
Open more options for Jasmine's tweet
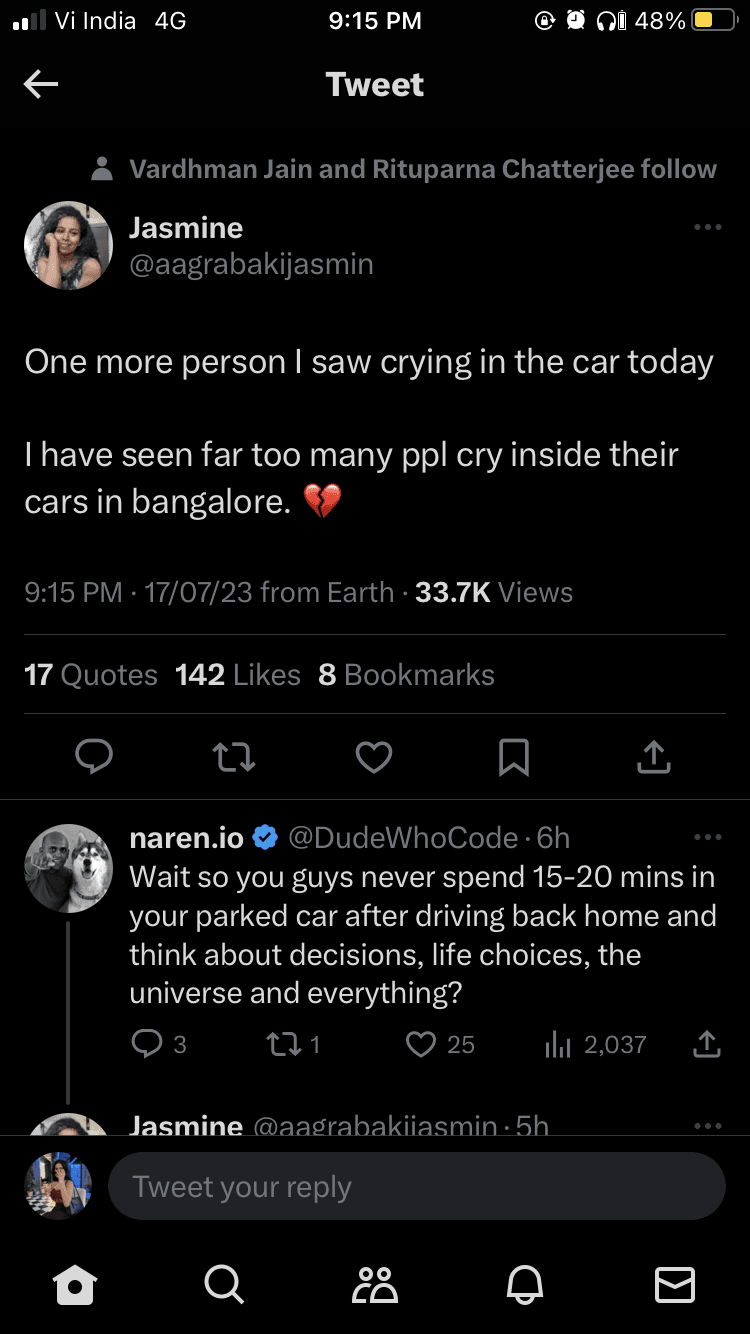[707, 227]
